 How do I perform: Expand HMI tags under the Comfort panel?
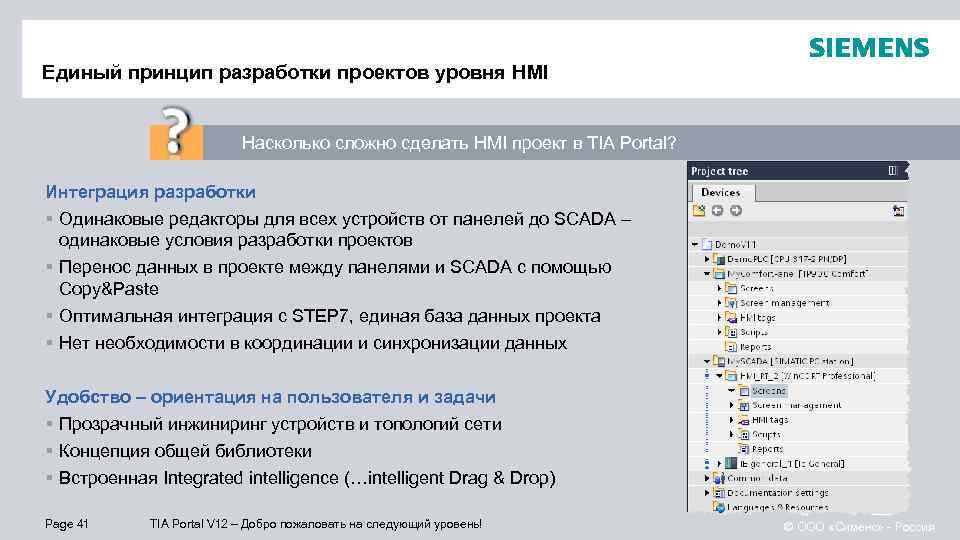coord(719,317)
